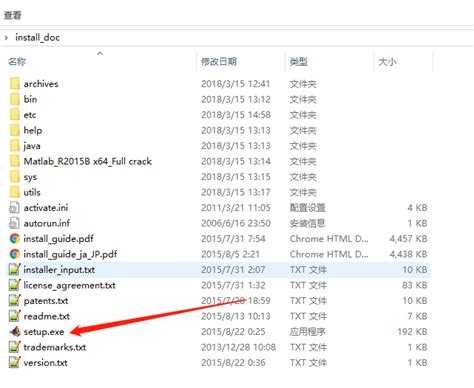This screenshot has width=474, height=388.
Task: Select the Matlab_R2015B x64_Full crack folder icon
Action: [x=15, y=161]
